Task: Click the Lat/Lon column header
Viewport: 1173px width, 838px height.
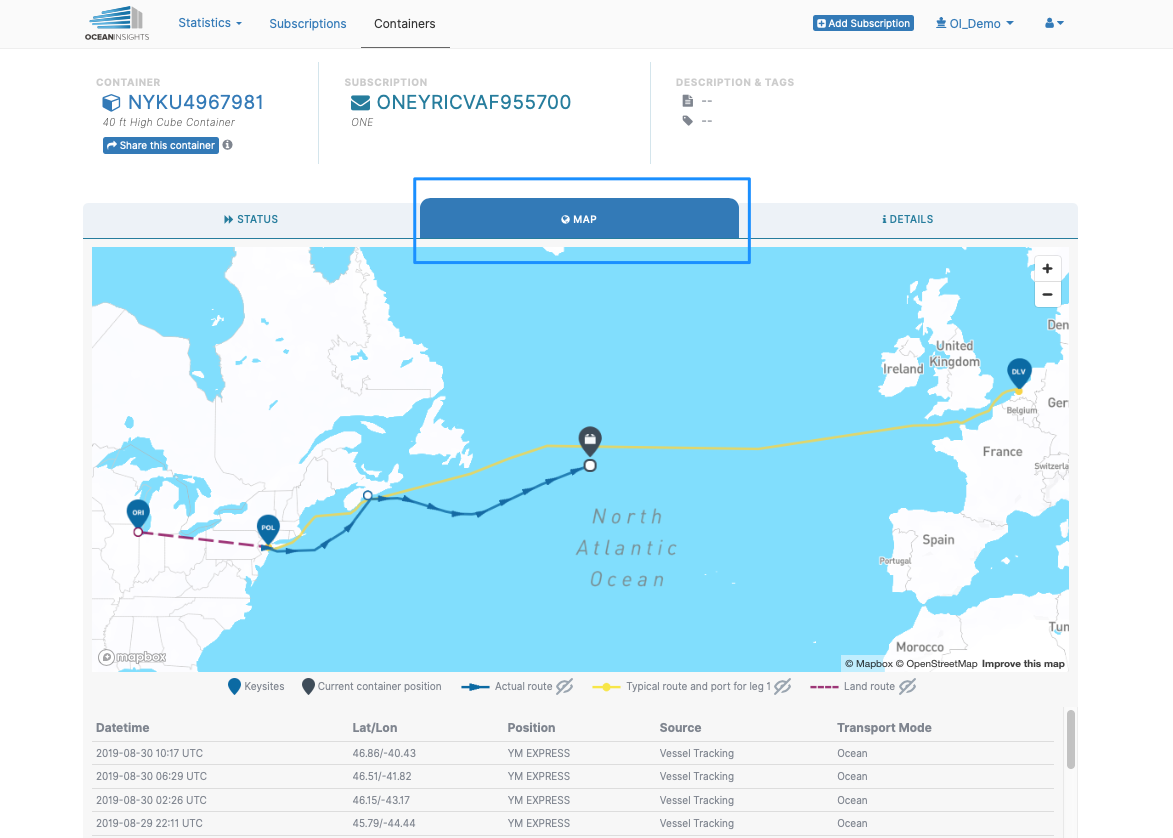Action: click(x=375, y=727)
